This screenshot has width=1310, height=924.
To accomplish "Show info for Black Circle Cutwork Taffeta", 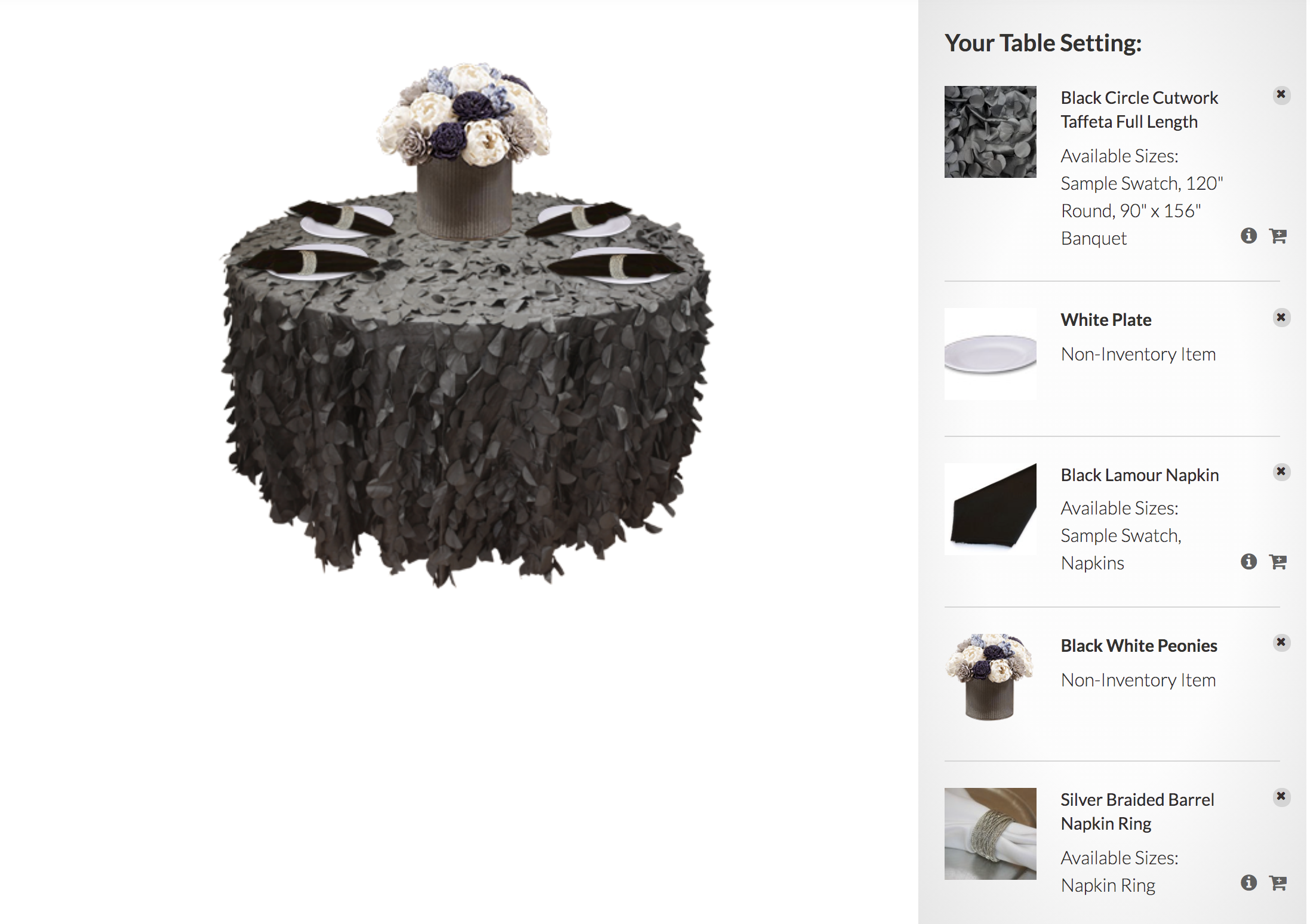I will point(1249,236).
